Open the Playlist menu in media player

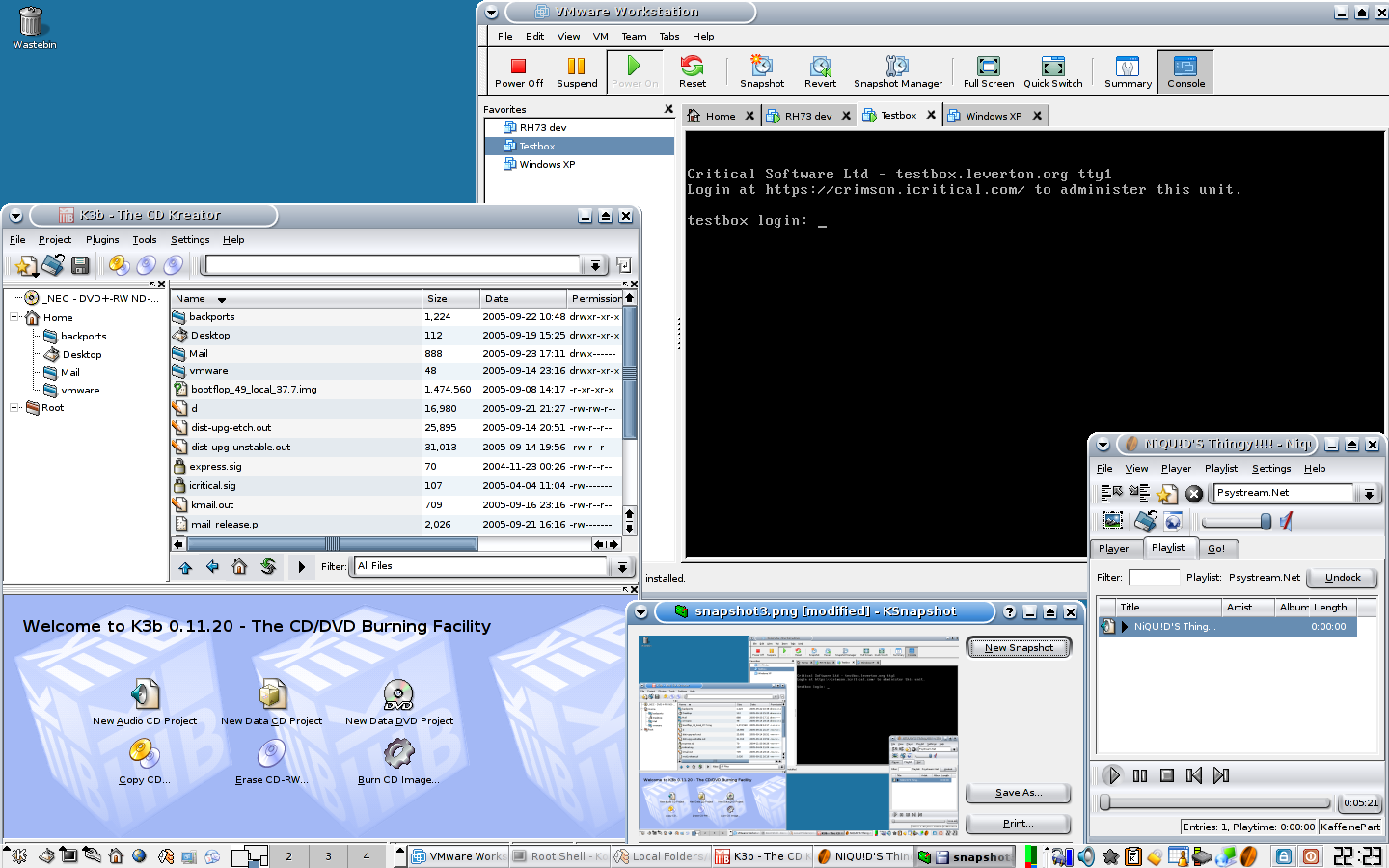click(1220, 469)
